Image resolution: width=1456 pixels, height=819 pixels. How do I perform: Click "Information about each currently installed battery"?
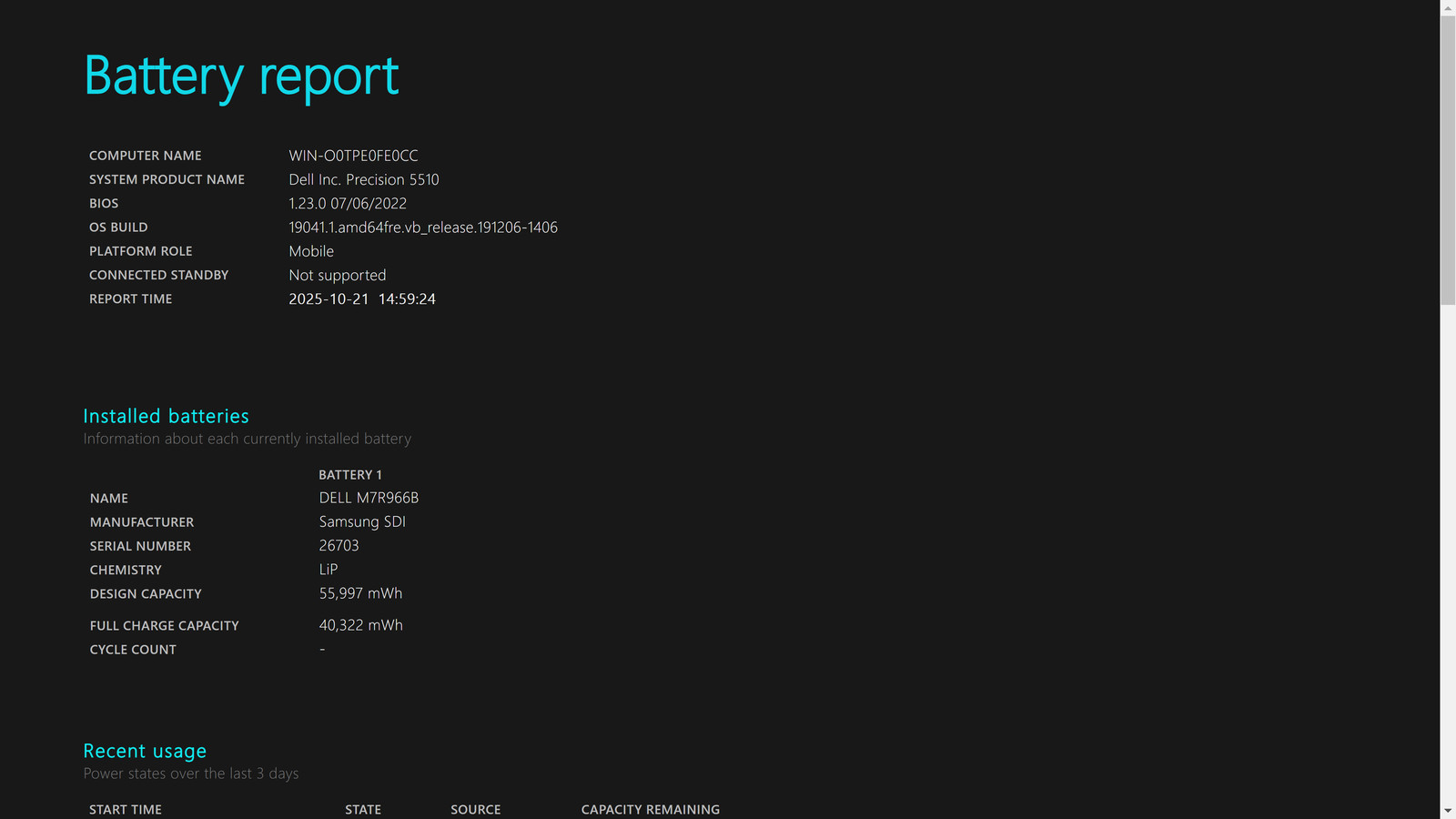tap(248, 439)
